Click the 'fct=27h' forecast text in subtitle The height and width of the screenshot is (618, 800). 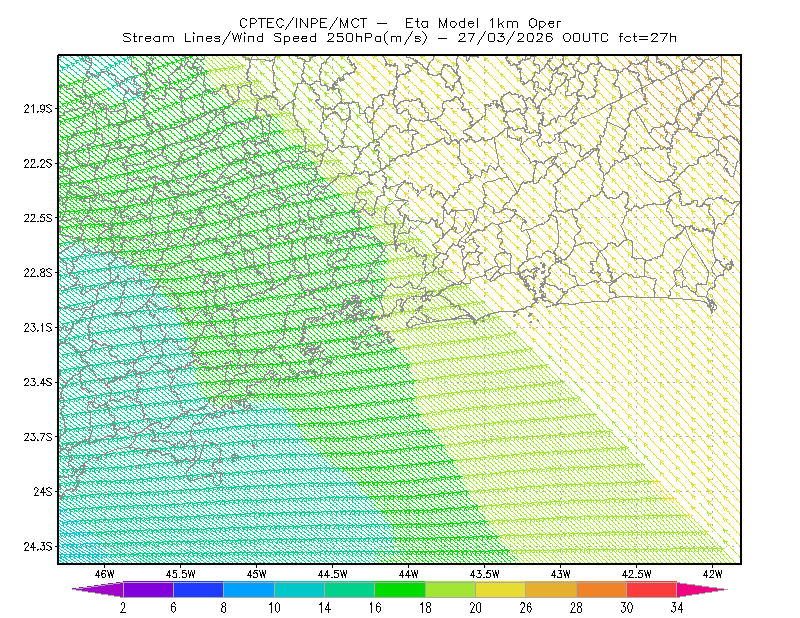click(x=647, y=38)
